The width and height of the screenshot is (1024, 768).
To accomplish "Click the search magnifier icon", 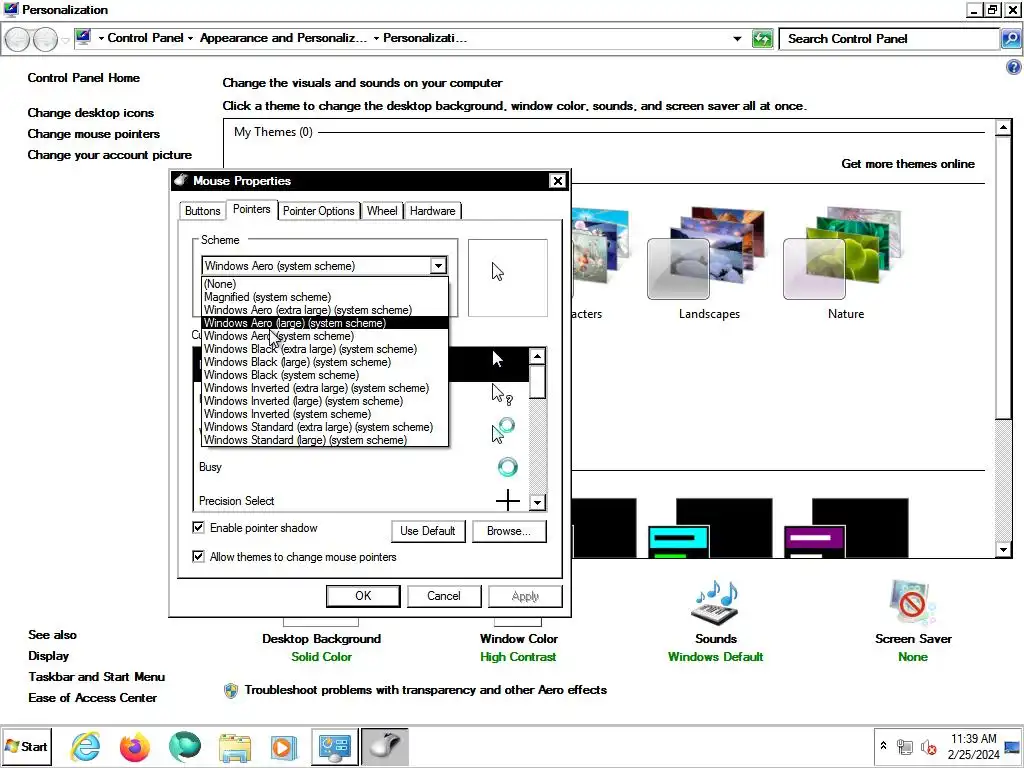I will tap(1011, 39).
